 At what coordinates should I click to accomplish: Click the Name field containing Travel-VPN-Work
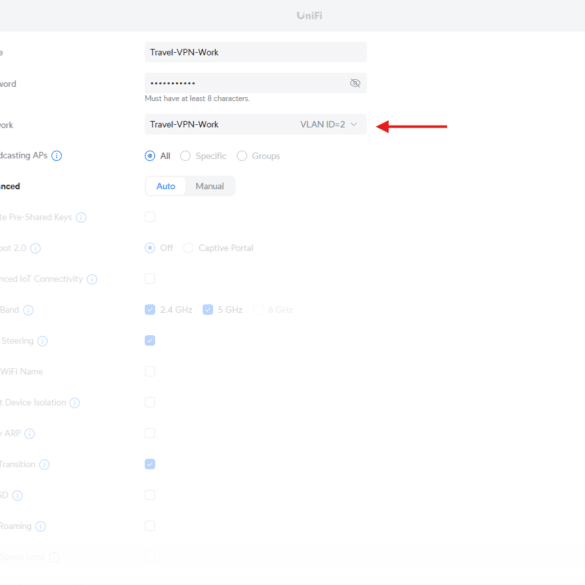click(x=256, y=52)
